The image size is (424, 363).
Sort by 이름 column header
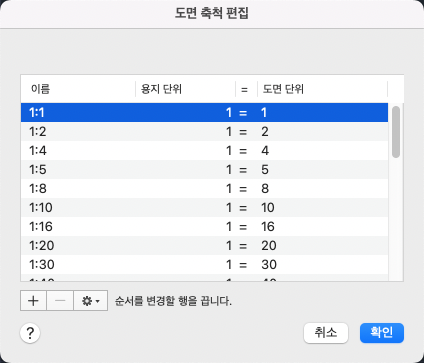tap(78, 89)
